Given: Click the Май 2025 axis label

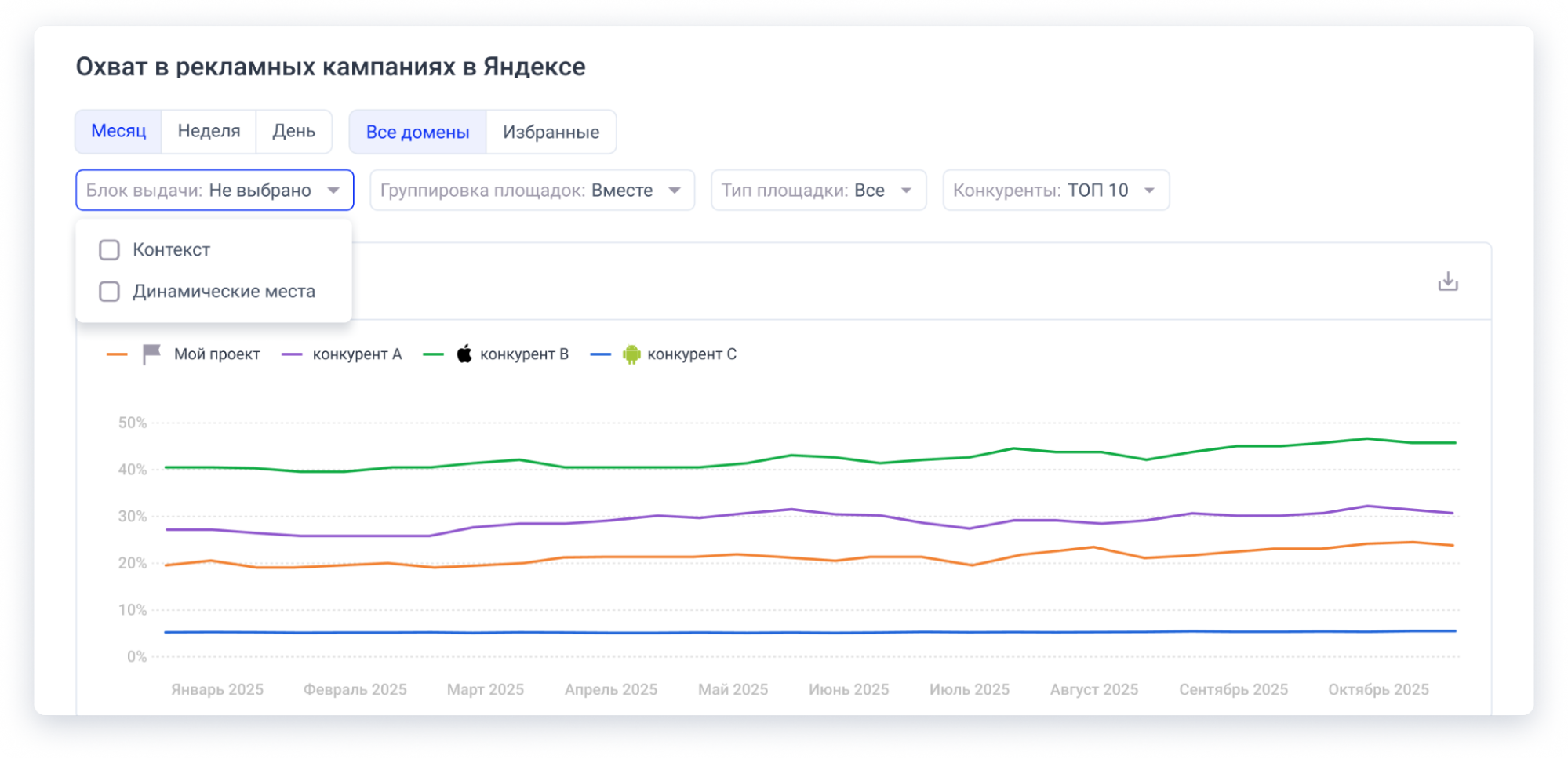Looking at the screenshot, I should coord(733,689).
